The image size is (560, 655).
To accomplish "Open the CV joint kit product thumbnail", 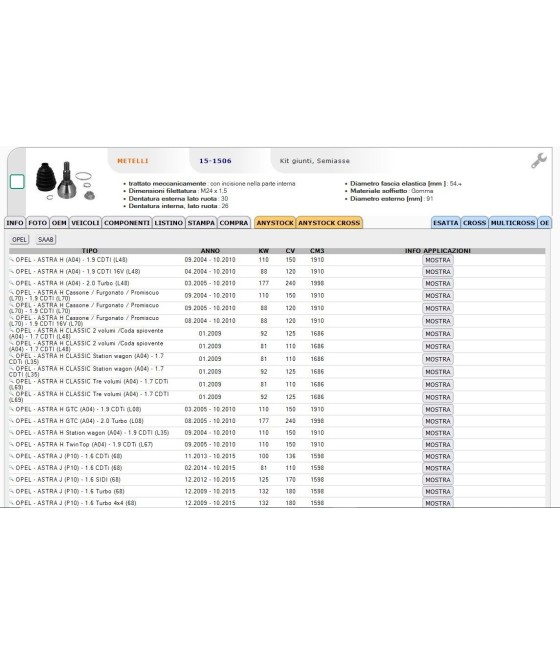I will (x=65, y=180).
